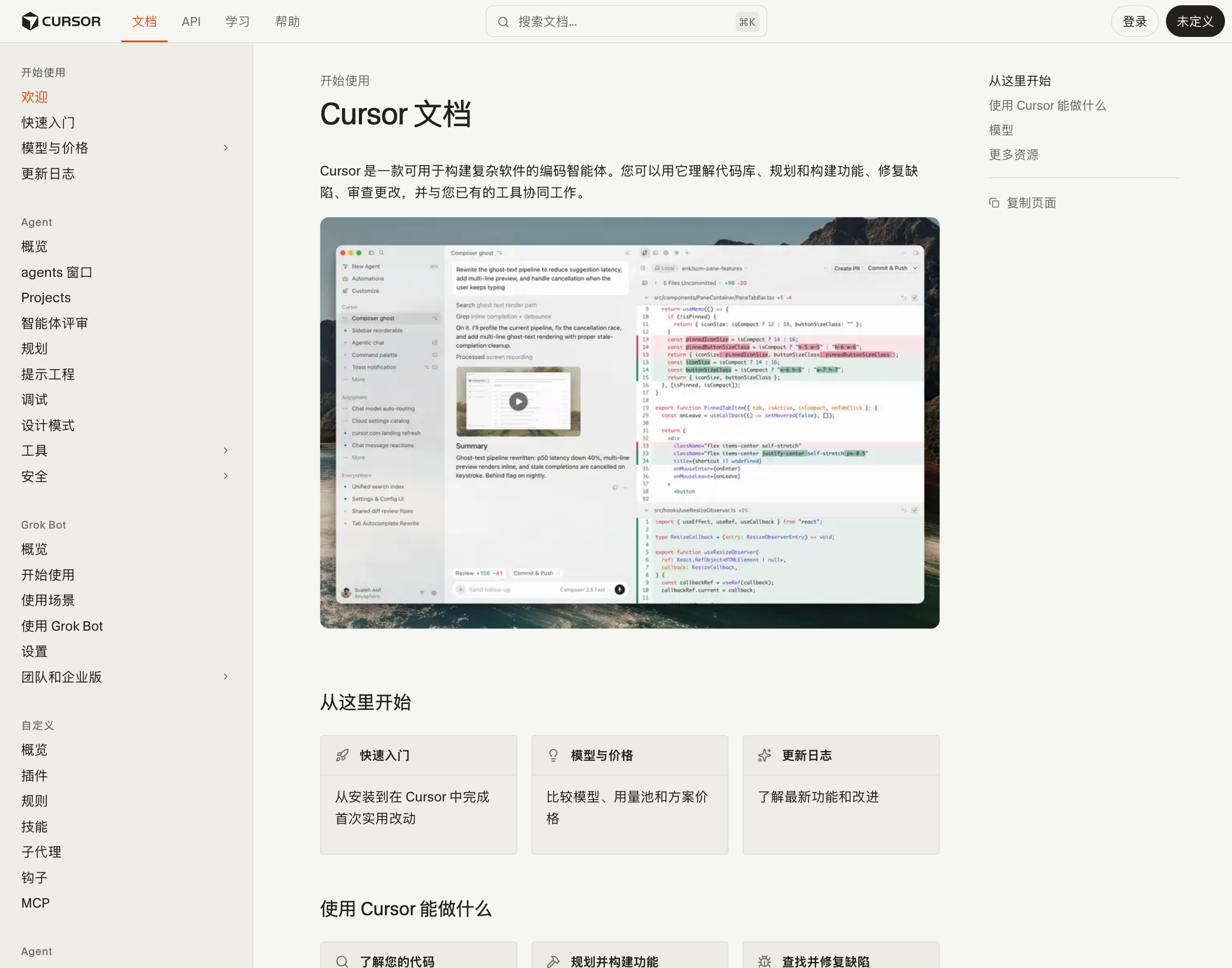The height and width of the screenshot is (968, 1232).
Task: Open 智能体评审 in sidebar
Action: pyautogui.click(x=55, y=323)
